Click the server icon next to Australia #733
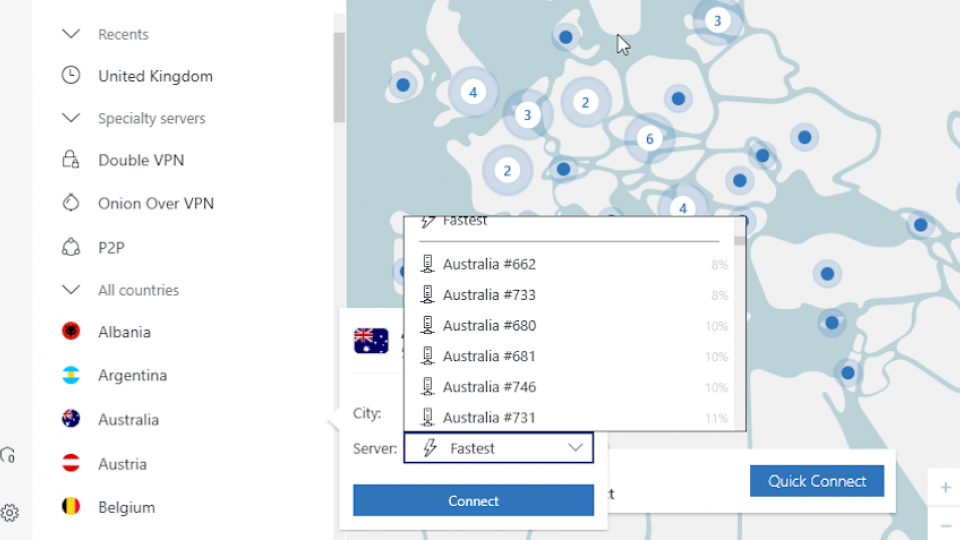 (x=427, y=294)
